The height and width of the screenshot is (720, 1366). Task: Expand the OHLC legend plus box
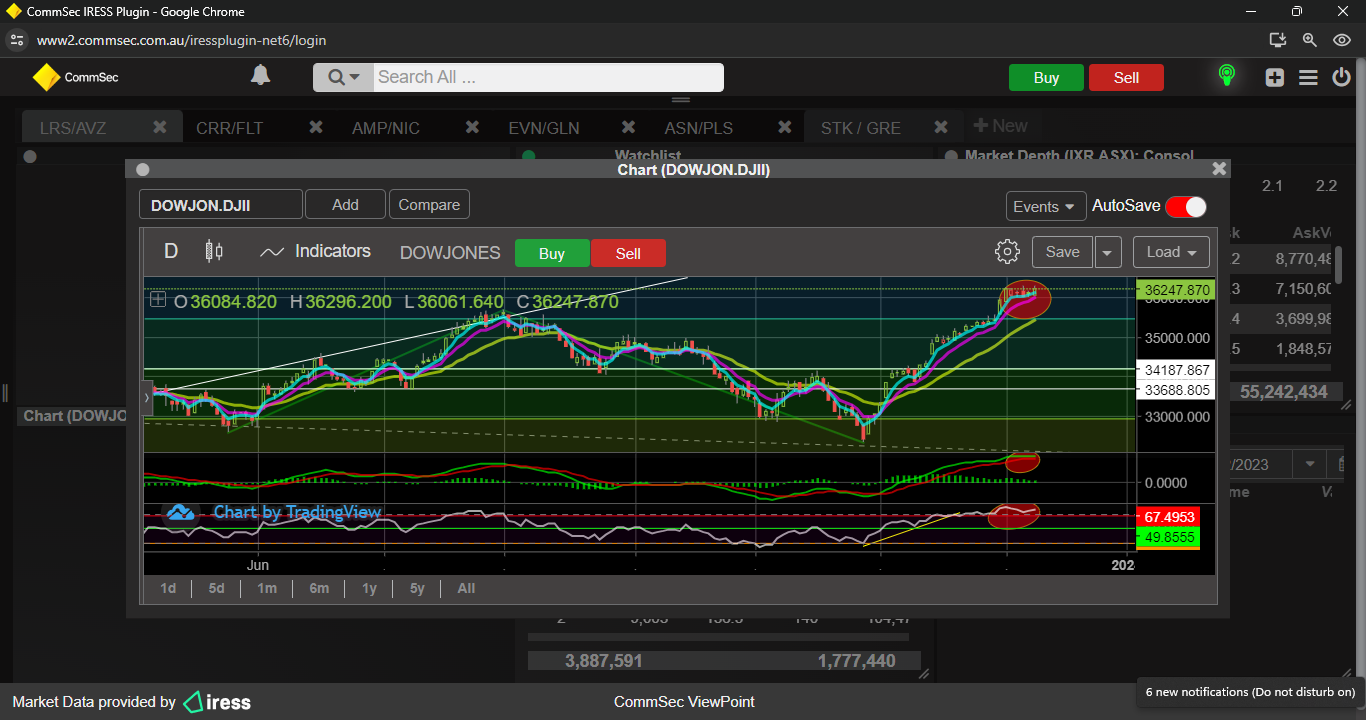158,299
